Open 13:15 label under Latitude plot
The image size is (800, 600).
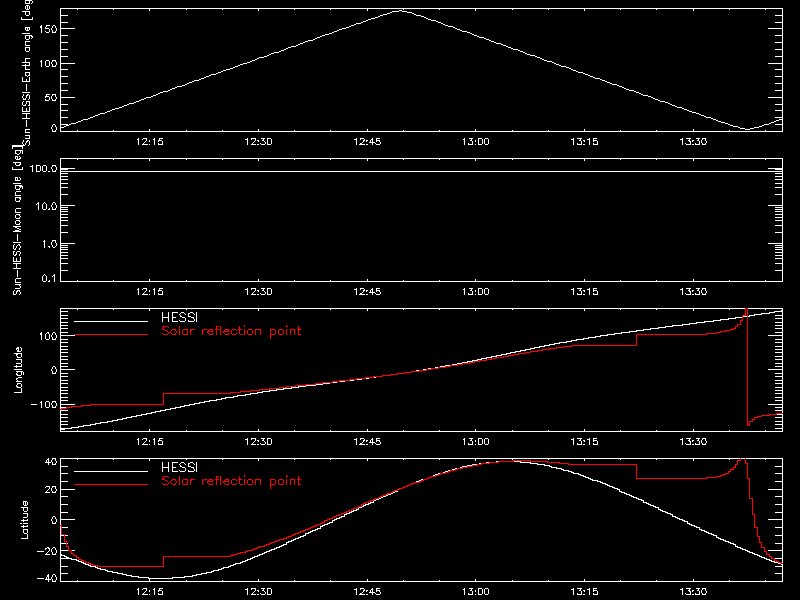(584, 591)
